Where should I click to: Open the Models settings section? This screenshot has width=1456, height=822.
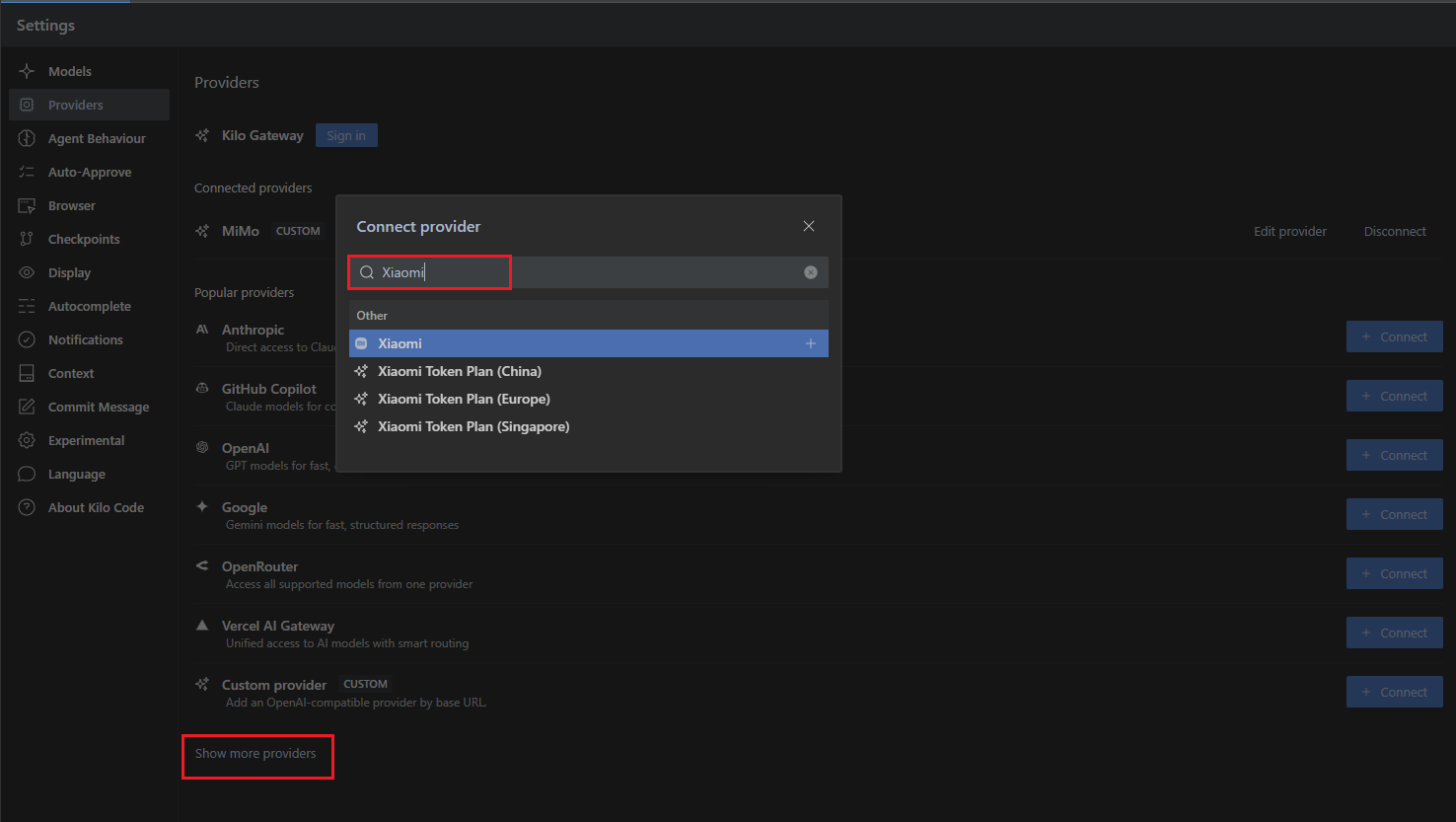[x=89, y=71]
